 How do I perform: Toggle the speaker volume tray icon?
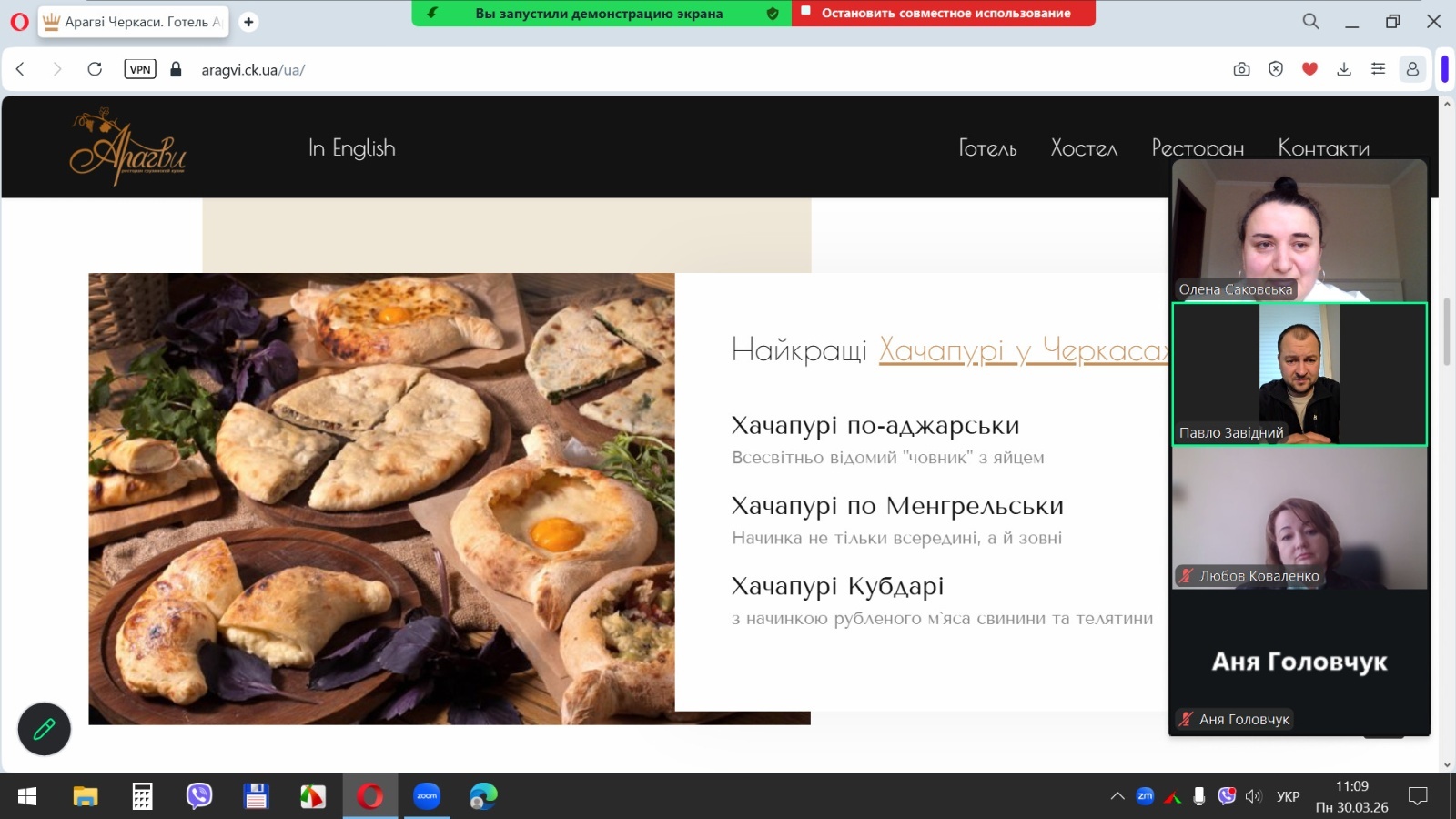1254,796
